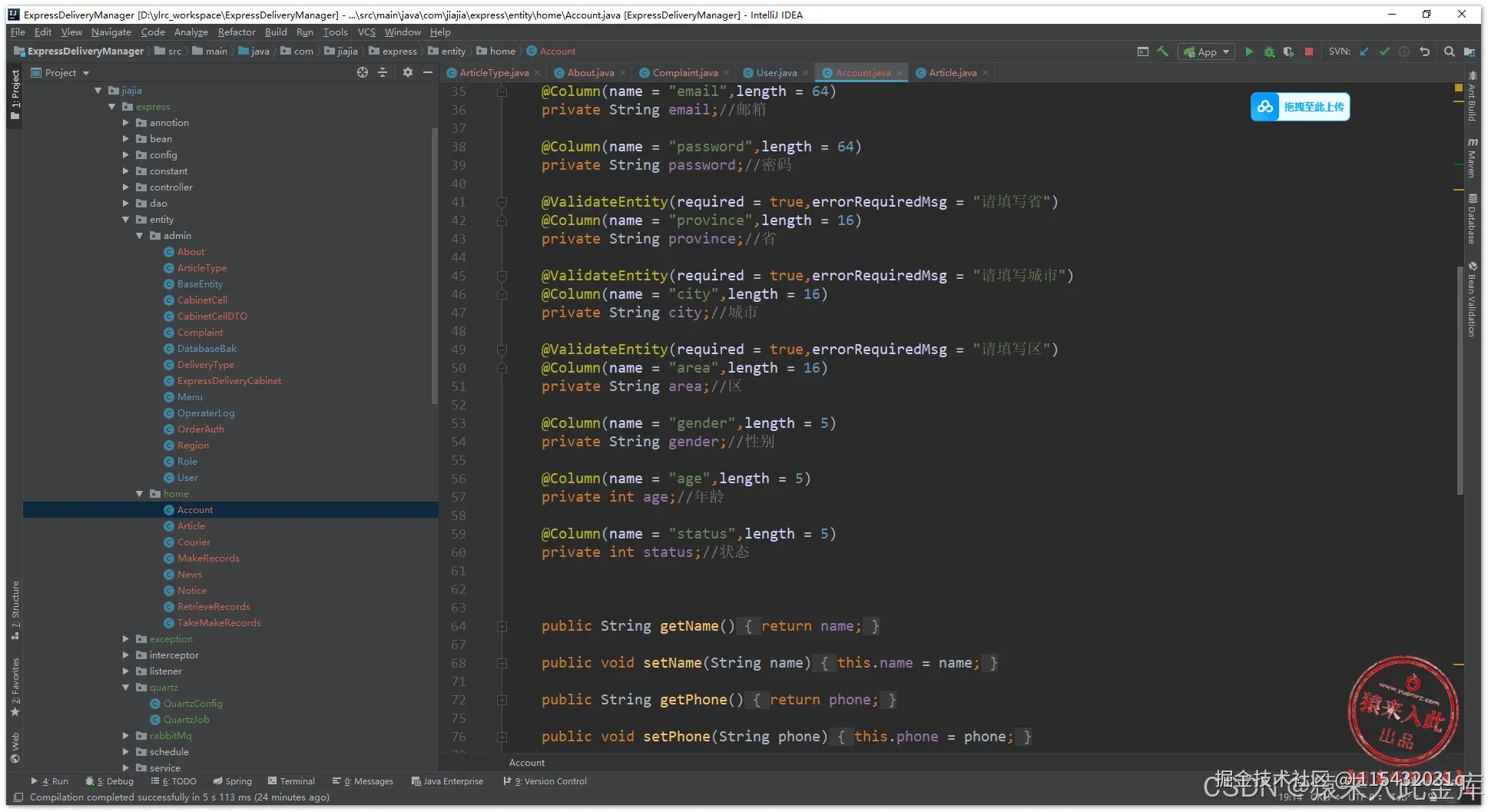Collapse all in the Project panel

(x=383, y=72)
